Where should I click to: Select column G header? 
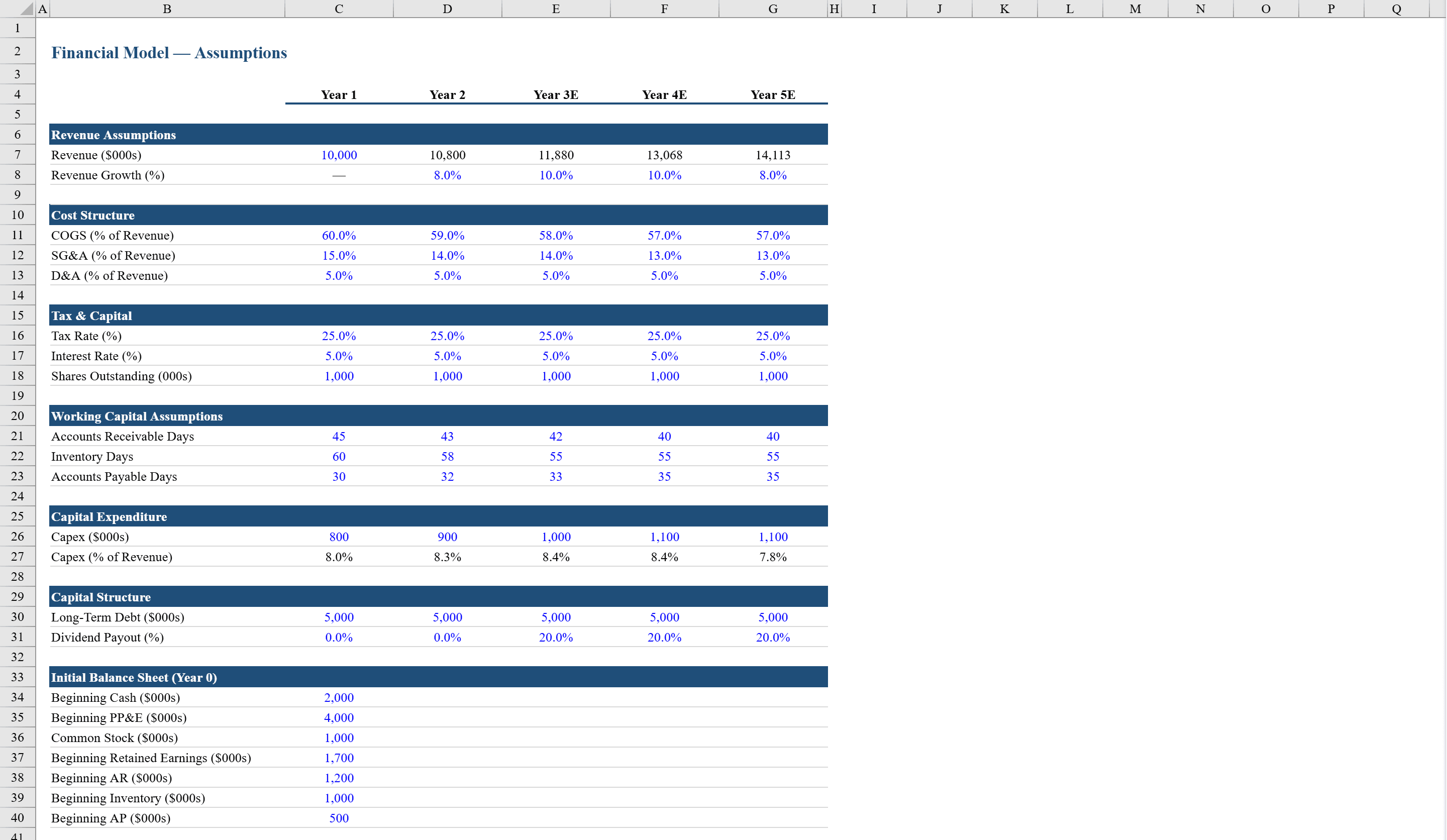[773, 8]
